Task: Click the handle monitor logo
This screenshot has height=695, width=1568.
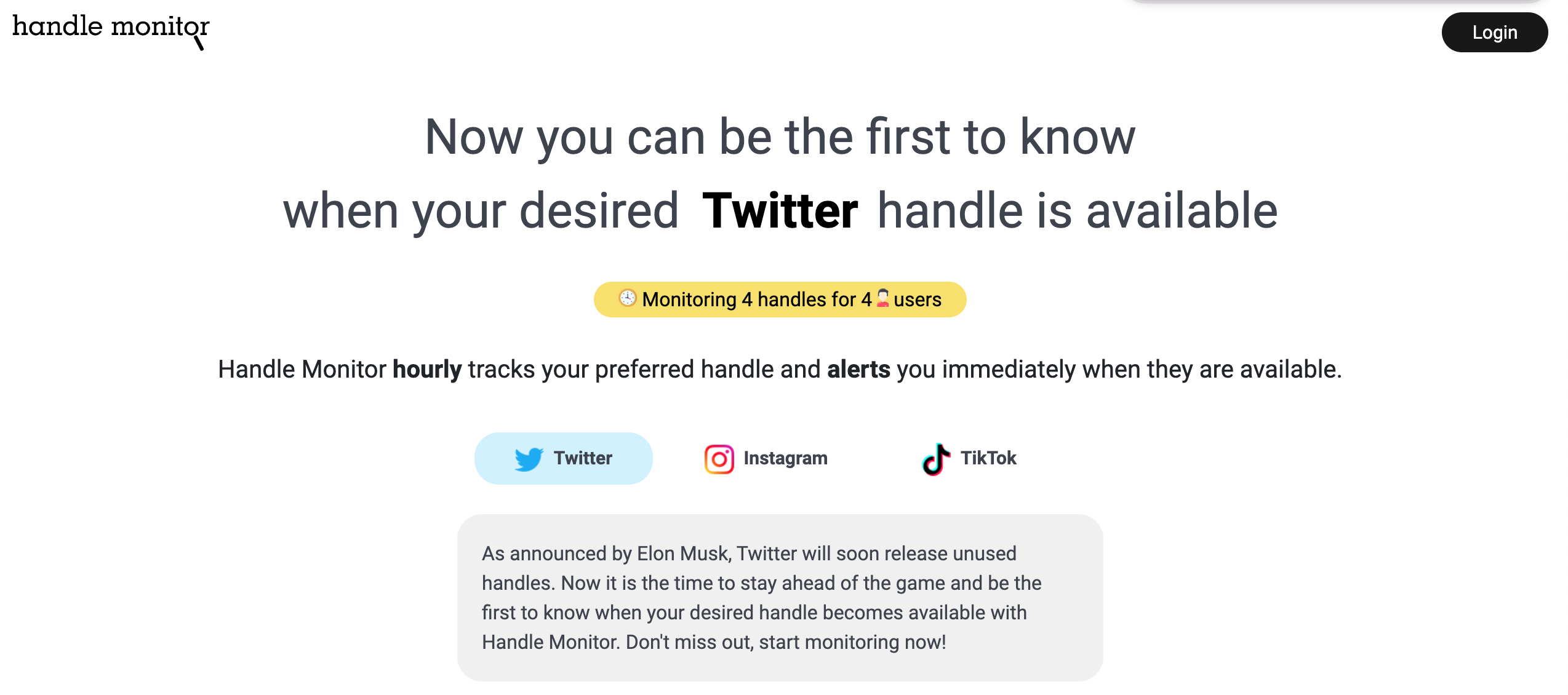Action: point(111,28)
